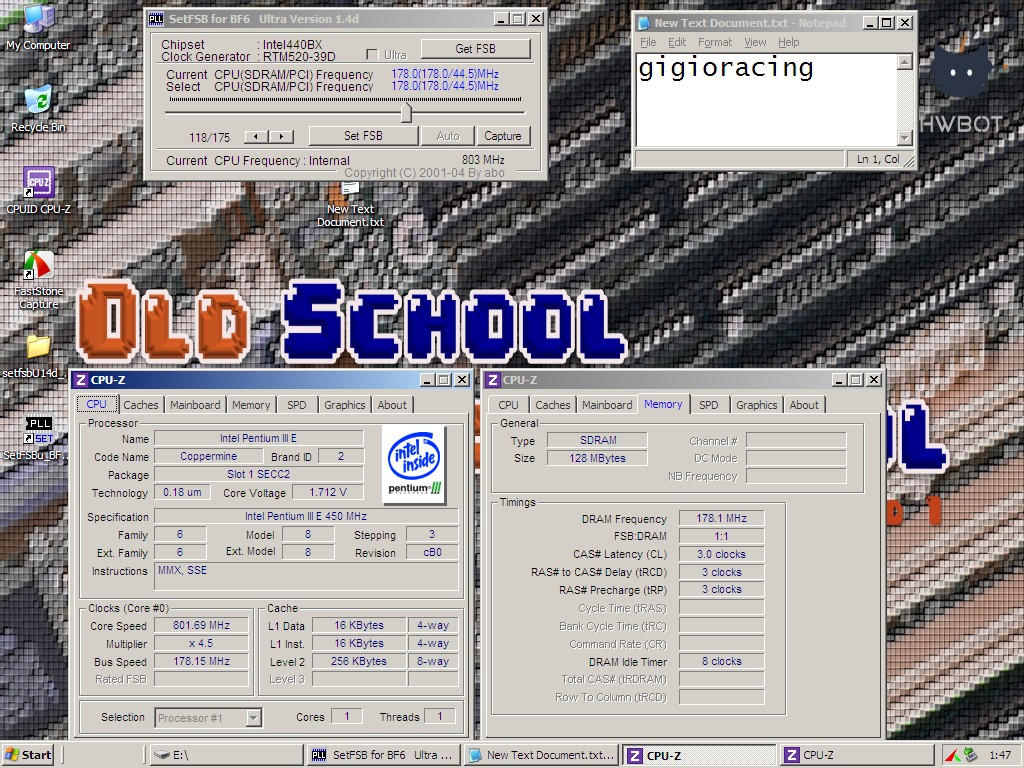1024x768 pixels.
Task: Click the Notepad title bar icon
Action: click(644, 23)
